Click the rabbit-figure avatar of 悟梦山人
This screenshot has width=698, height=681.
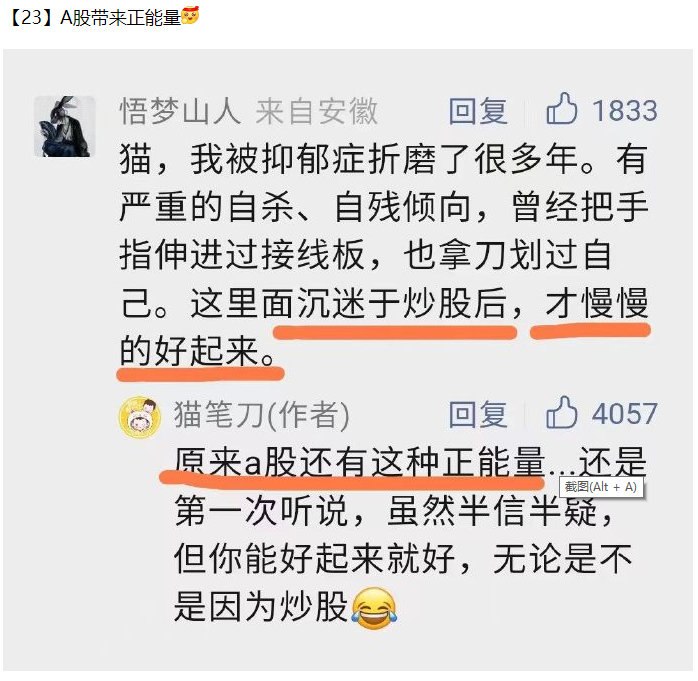[x=65, y=126]
